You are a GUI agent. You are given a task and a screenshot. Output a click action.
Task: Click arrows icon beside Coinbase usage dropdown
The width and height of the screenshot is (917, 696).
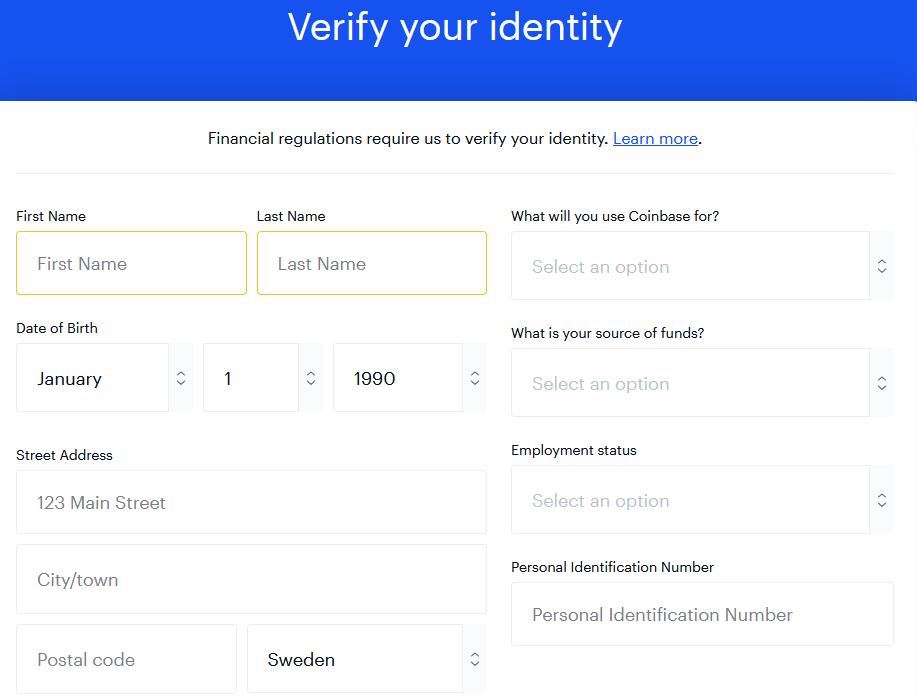click(882, 267)
